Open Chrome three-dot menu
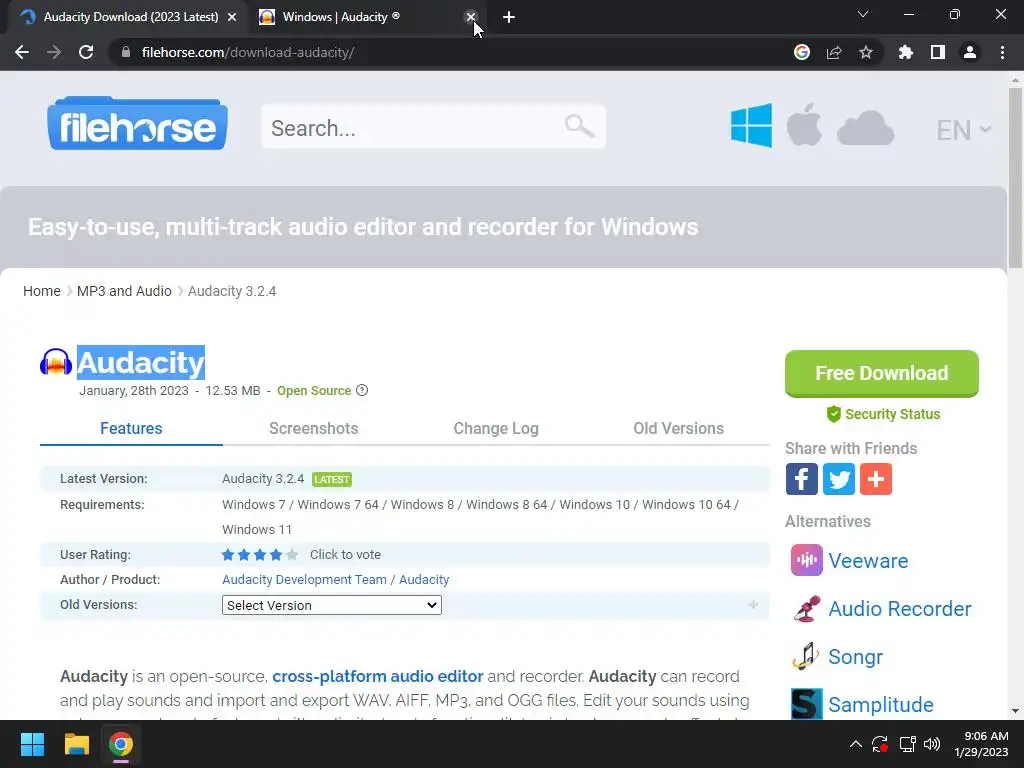The height and width of the screenshot is (768, 1024). [1002, 52]
